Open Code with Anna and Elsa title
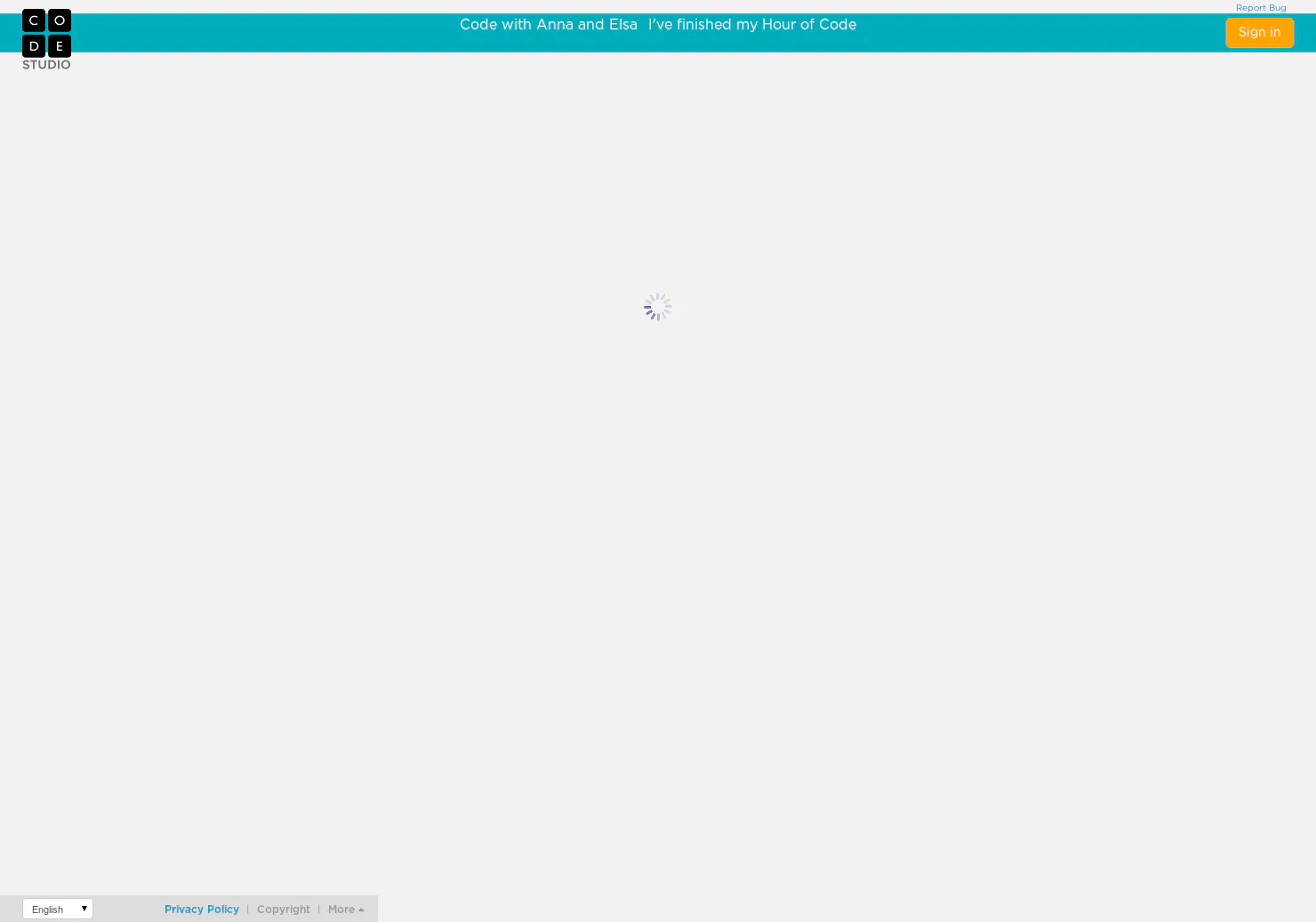The height and width of the screenshot is (922, 1316). coord(548,25)
